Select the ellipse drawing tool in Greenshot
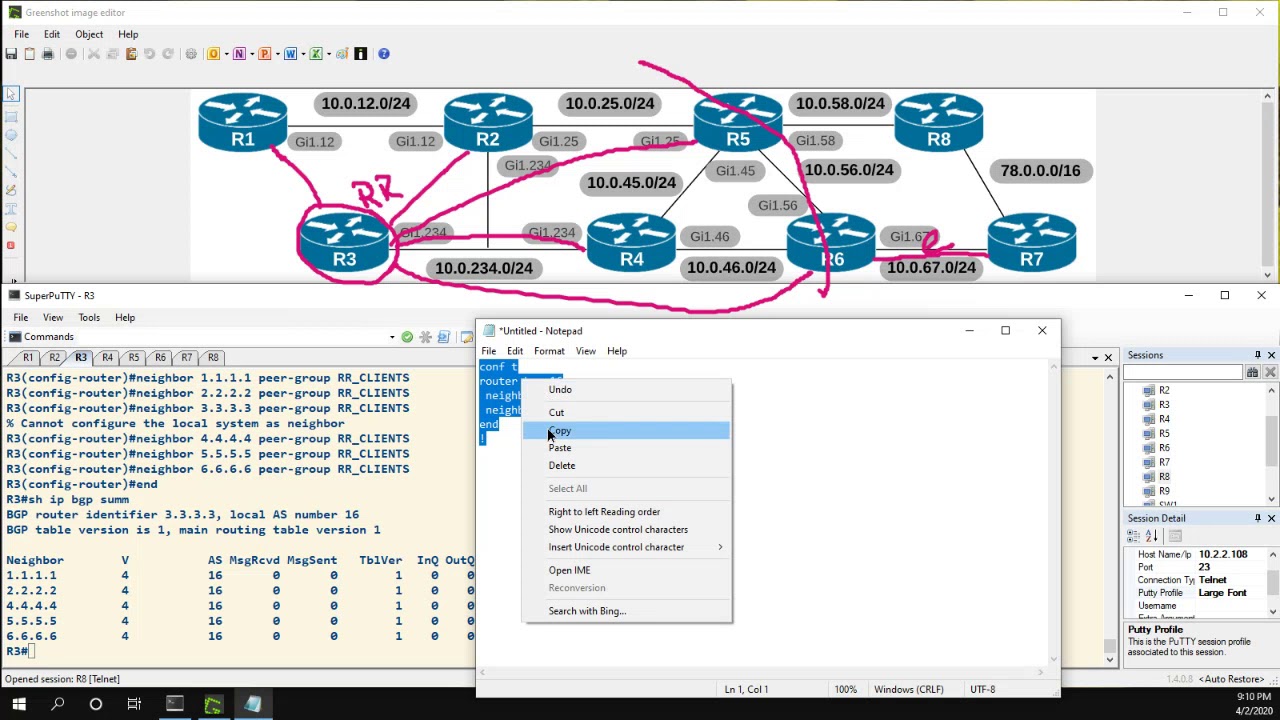Image resolution: width=1280 pixels, height=720 pixels. tap(11, 134)
